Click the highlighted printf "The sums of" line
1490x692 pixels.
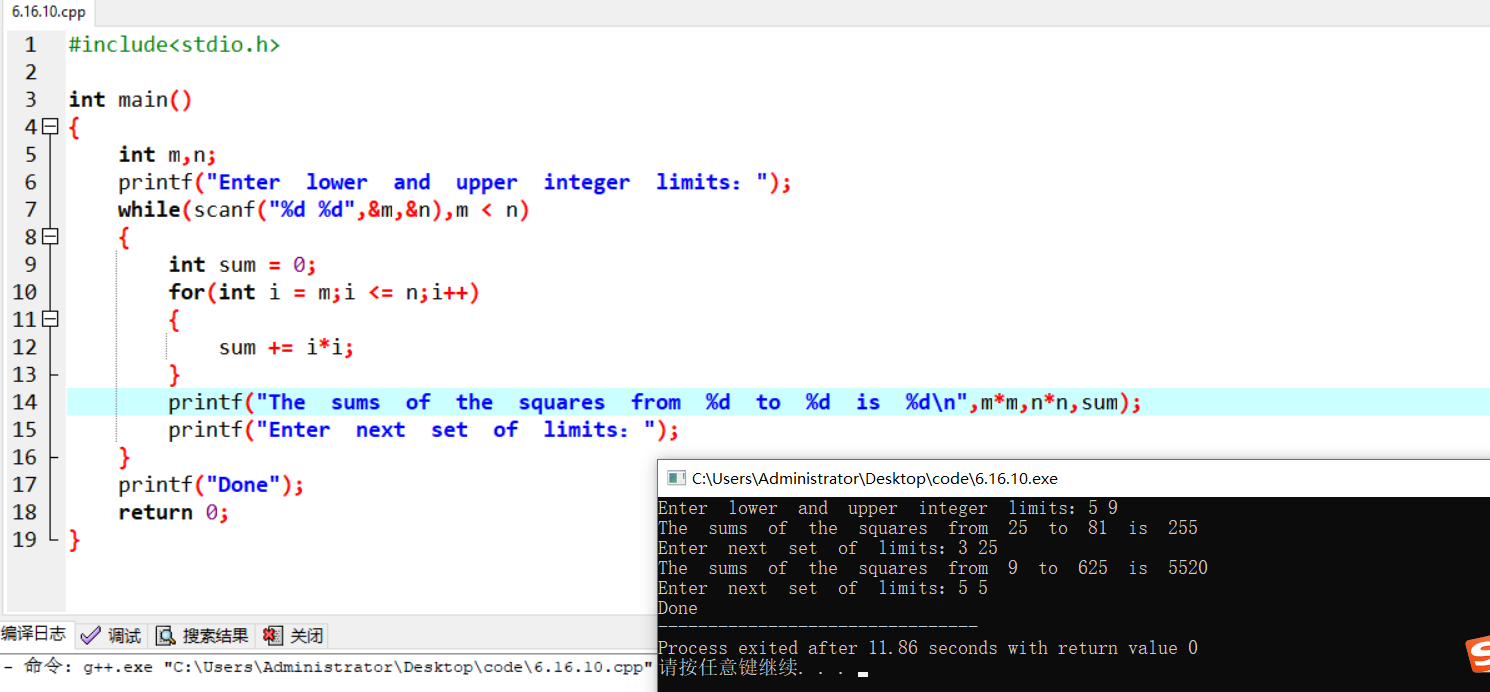(655, 402)
